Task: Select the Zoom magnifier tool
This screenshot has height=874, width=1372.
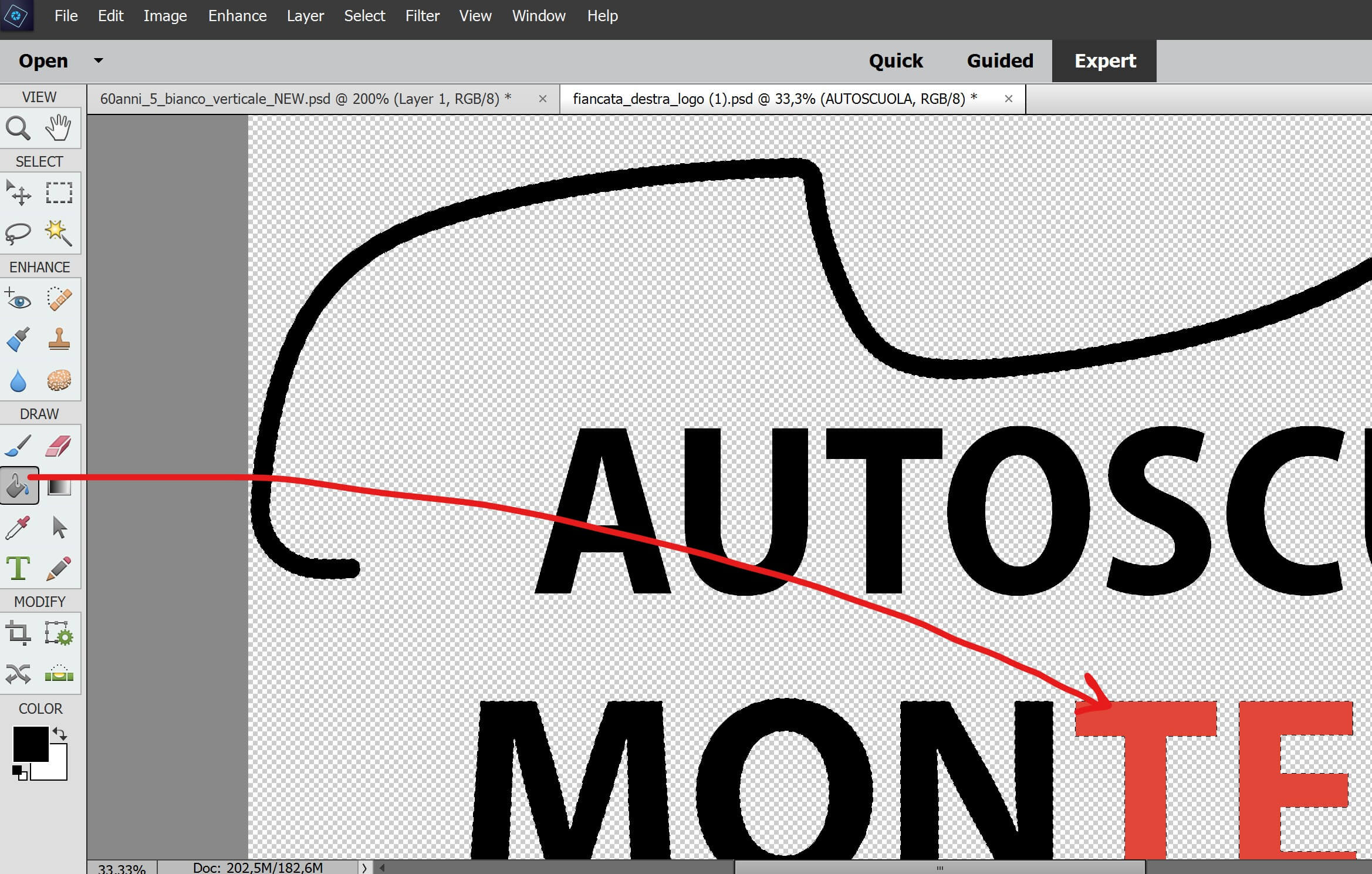Action: pyautogui.click(x=18, y=128)
